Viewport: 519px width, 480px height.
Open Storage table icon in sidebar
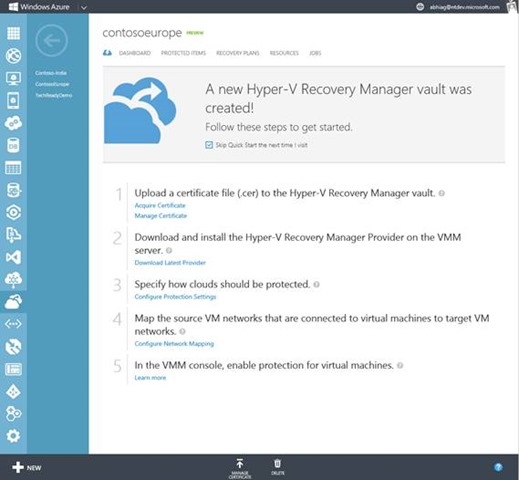(13, 168)
